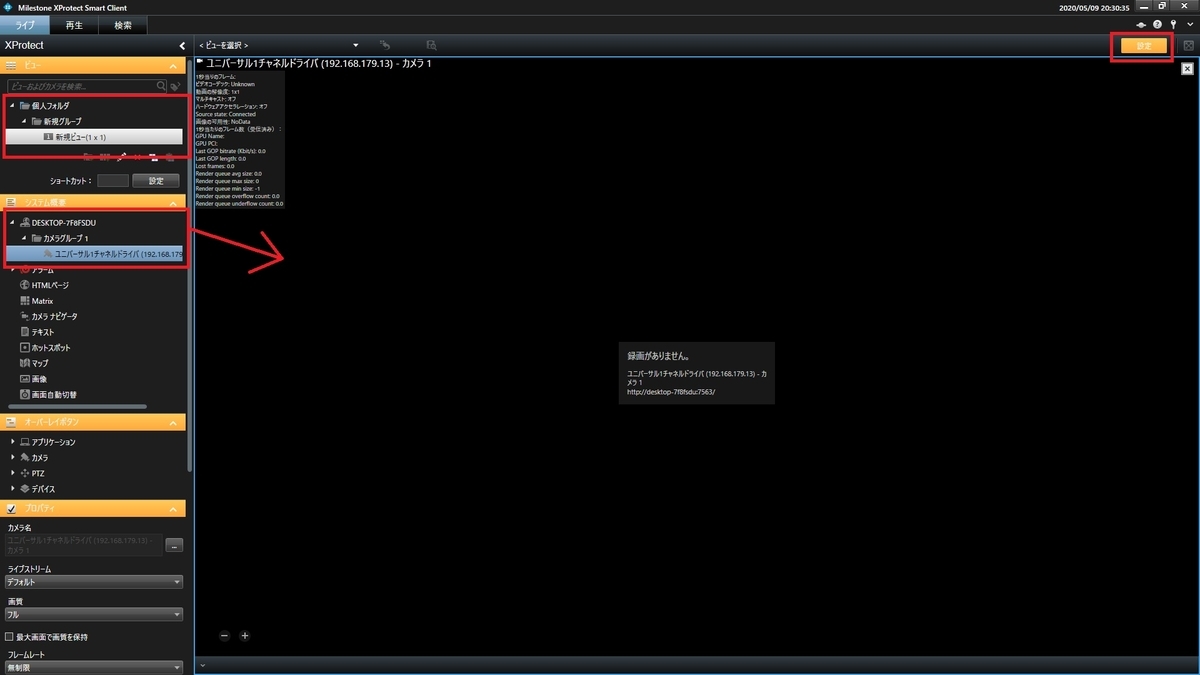Open the 再生 tab
The width and height of the screenshot is (1200, 675).
pyautogui.click(x=72, y=25)
